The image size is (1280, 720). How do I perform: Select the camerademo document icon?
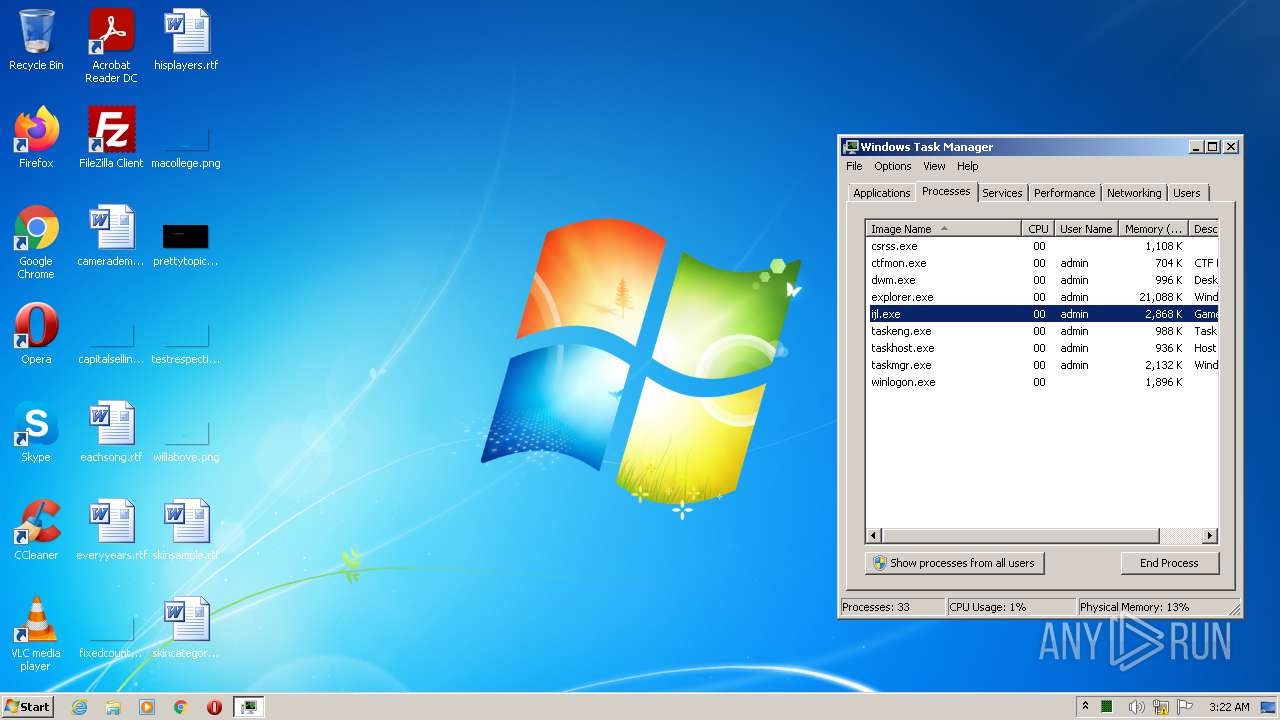(x=111, y=236)
